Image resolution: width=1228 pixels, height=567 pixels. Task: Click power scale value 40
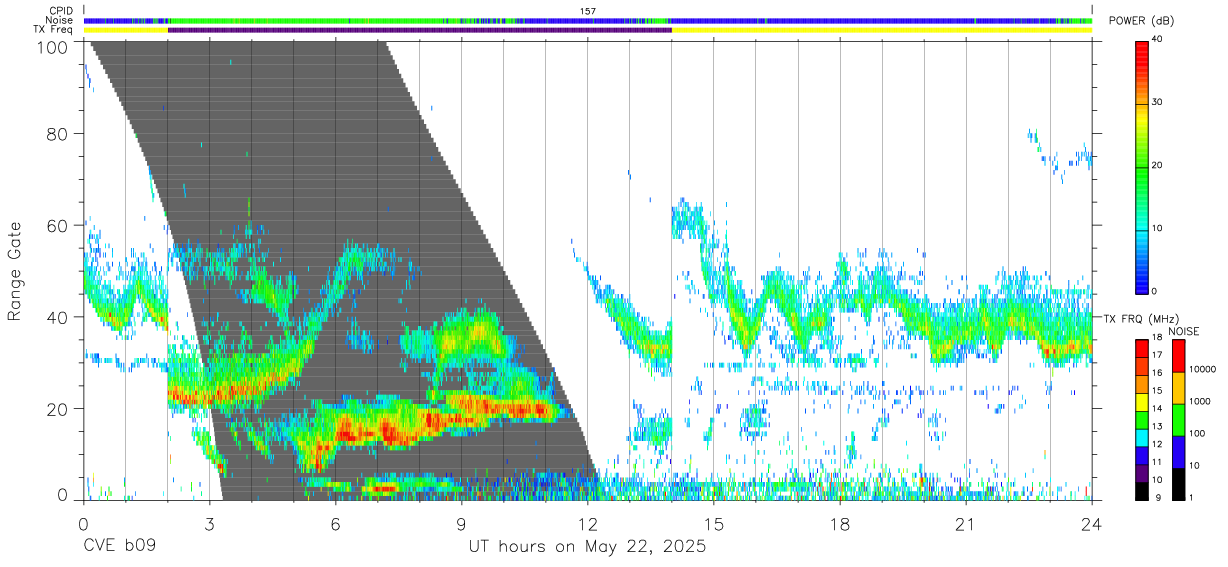click(1157, 39)
